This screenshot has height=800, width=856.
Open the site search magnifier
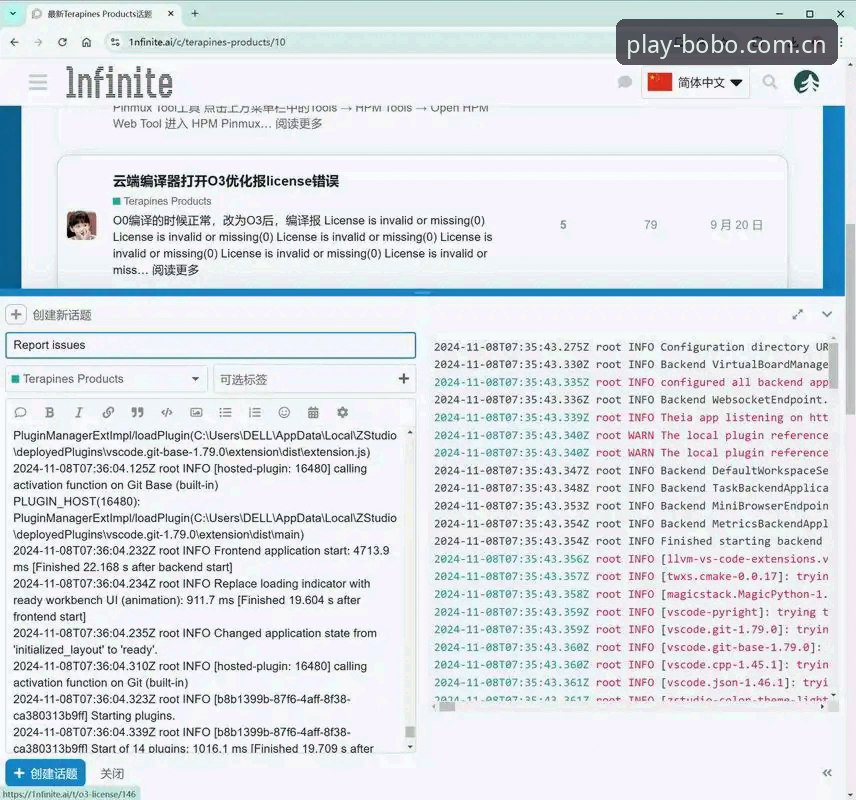[x=770, y=82]
